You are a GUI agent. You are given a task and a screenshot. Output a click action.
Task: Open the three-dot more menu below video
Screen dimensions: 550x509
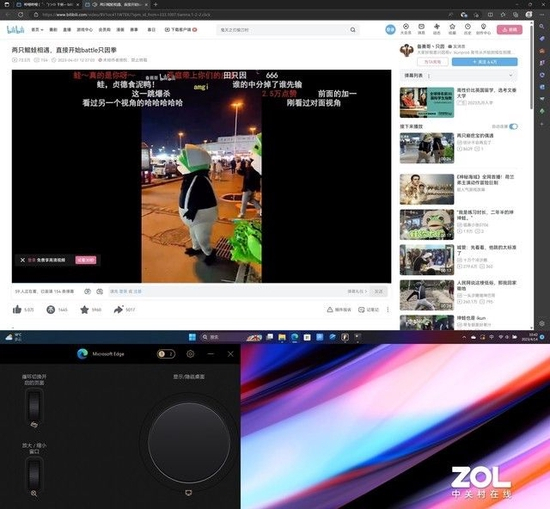click(388, 309)
